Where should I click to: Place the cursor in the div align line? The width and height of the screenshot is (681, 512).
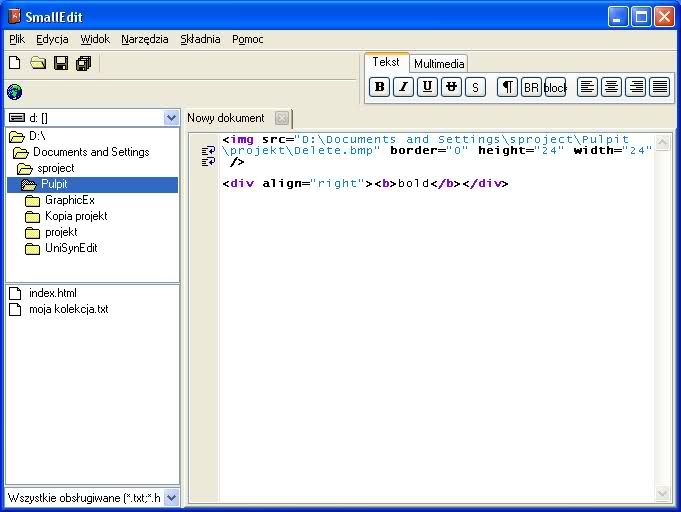tap(365, 183)
